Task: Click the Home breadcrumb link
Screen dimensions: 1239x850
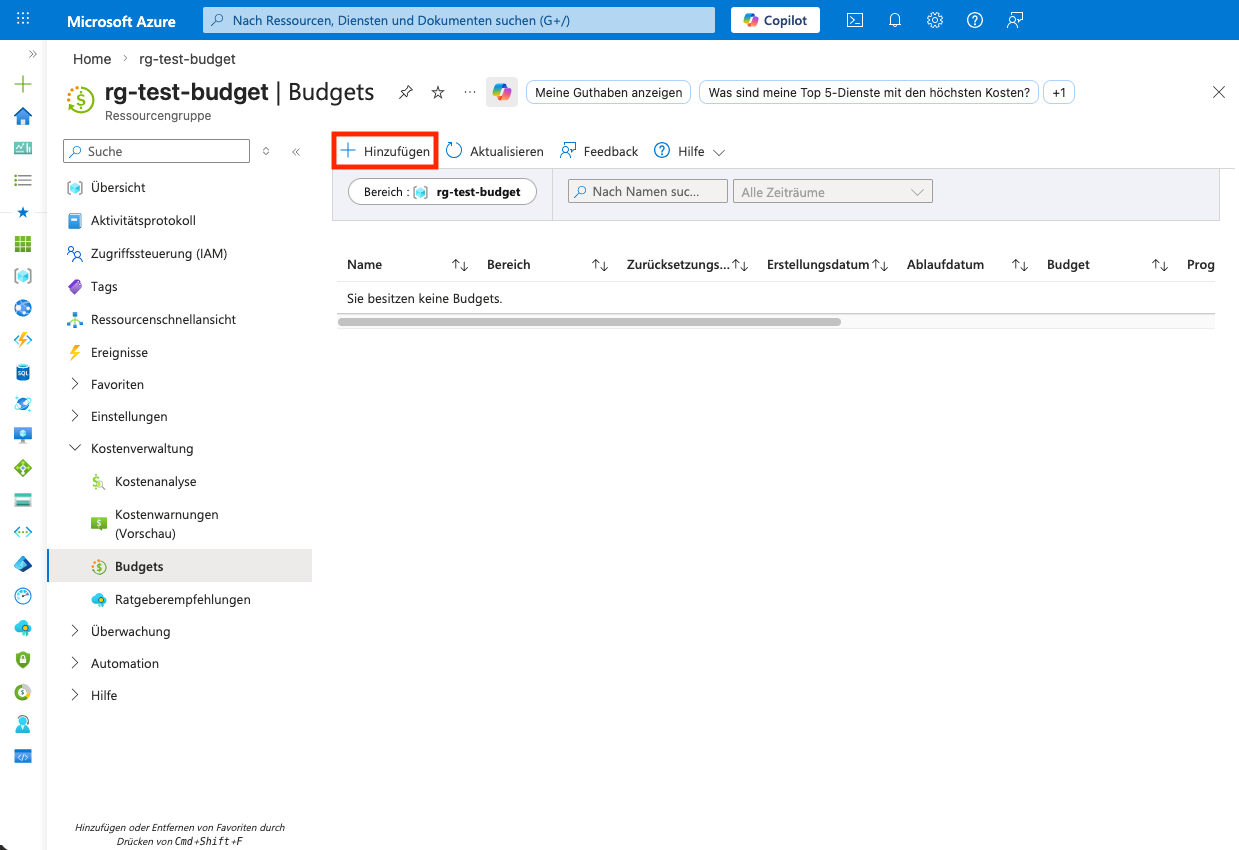Action: point(92,59)
